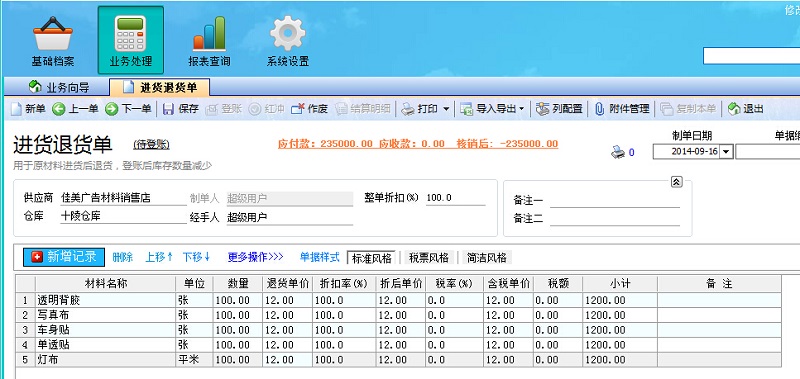800x379 pixels.
Task: Click the search box at top right
Action: point(752,56)
